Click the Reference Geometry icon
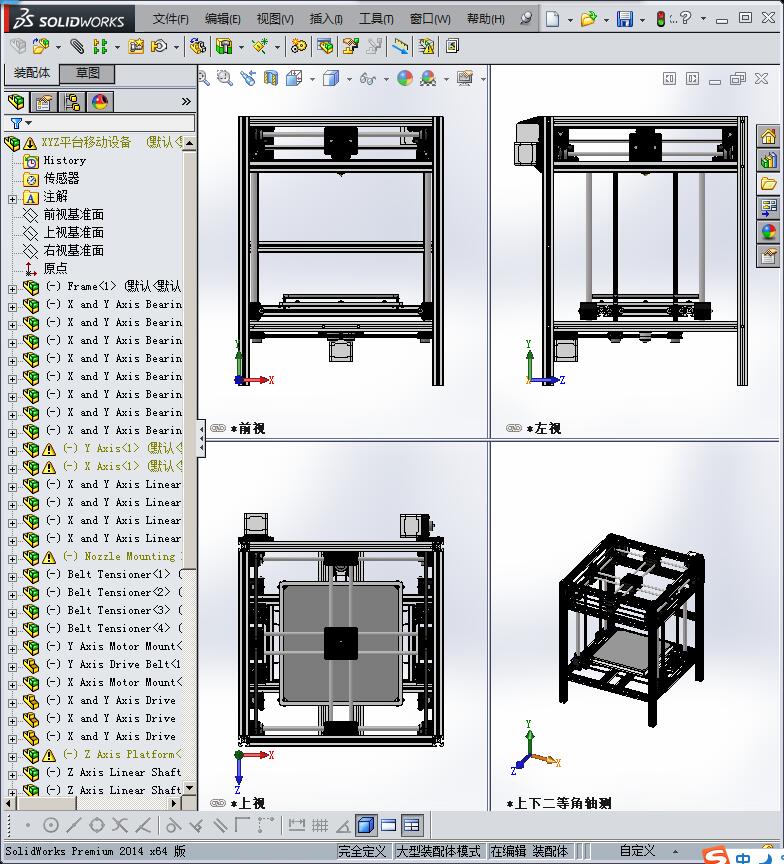 tap(260, 46)
